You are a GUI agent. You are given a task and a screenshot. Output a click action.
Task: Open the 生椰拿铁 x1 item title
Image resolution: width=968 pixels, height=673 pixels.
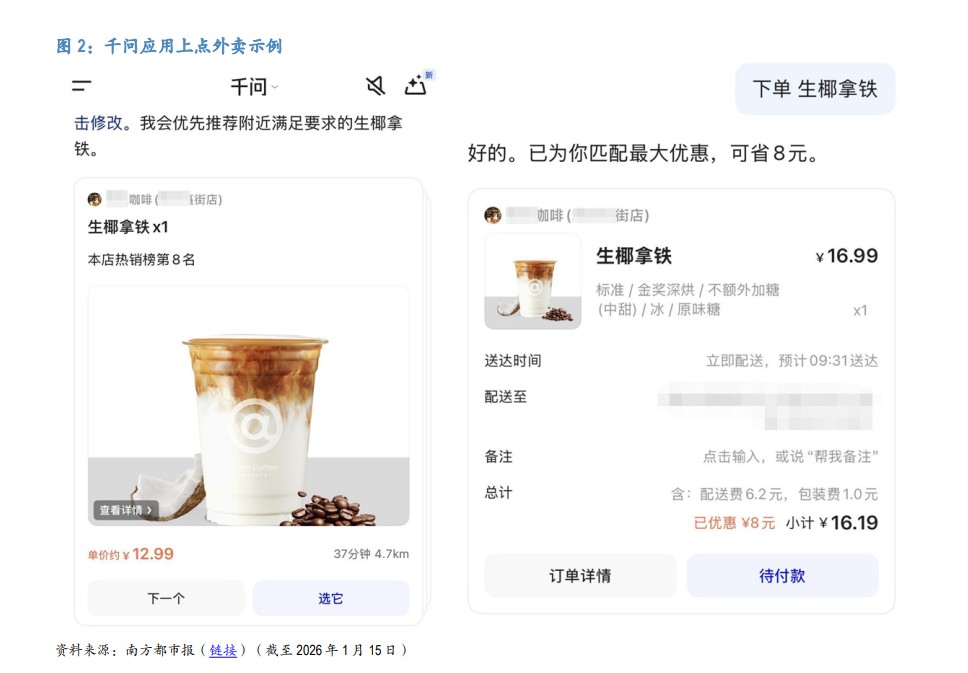[128, 227]
